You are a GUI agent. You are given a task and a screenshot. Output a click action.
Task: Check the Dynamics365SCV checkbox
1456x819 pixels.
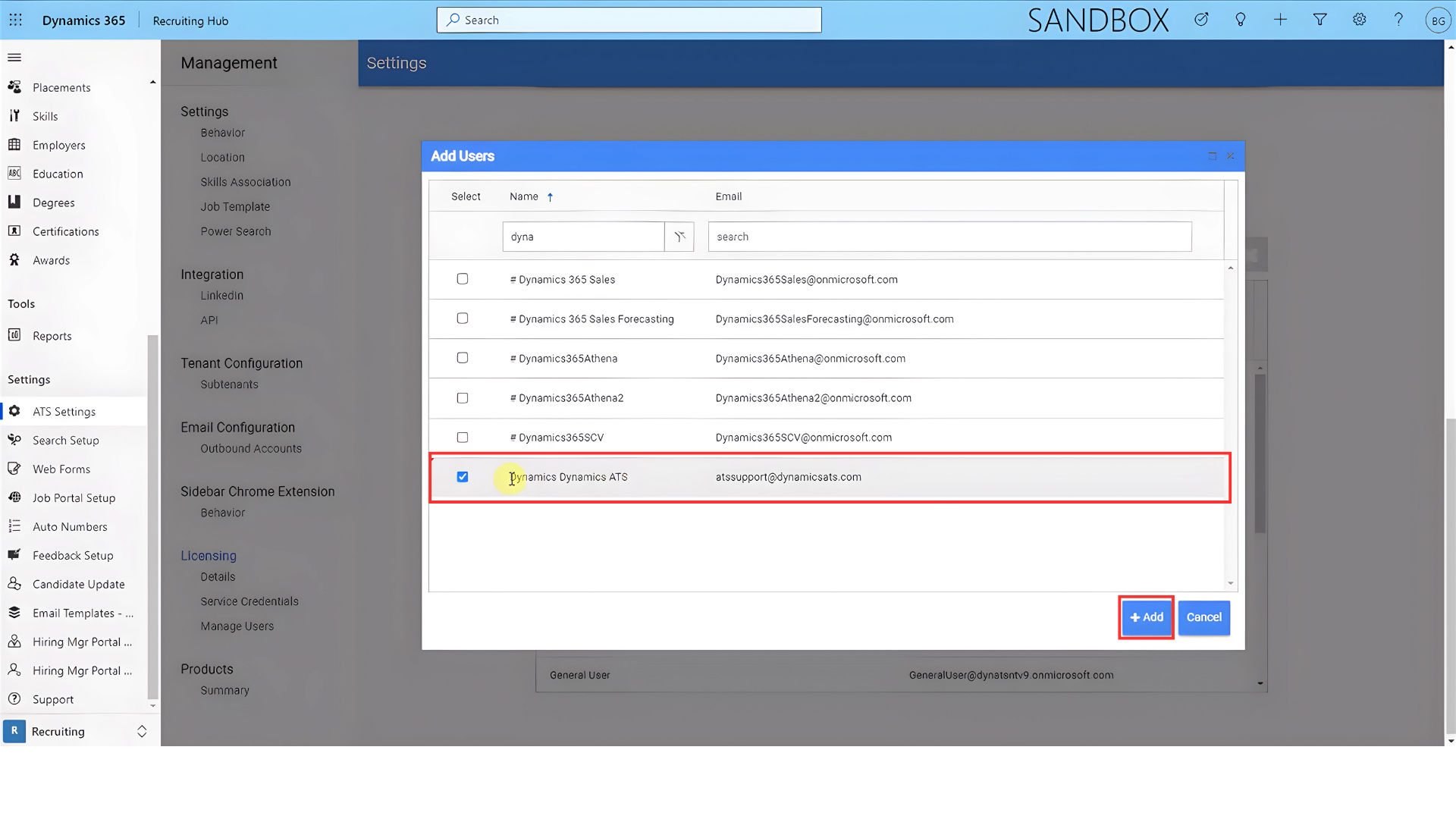point(463,438)
